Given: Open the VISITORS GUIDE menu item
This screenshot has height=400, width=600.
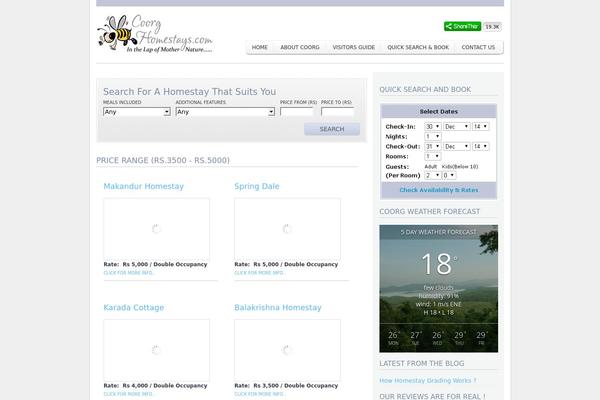Looking at the screenshot, I should coord(354,47).
